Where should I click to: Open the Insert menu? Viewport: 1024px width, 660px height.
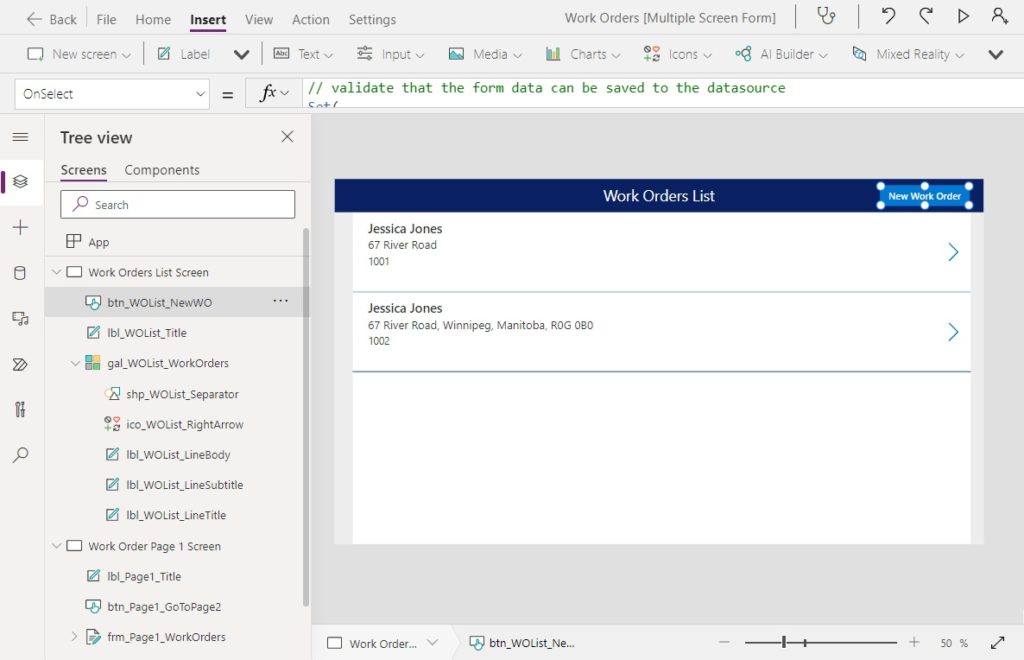point(207,18)
